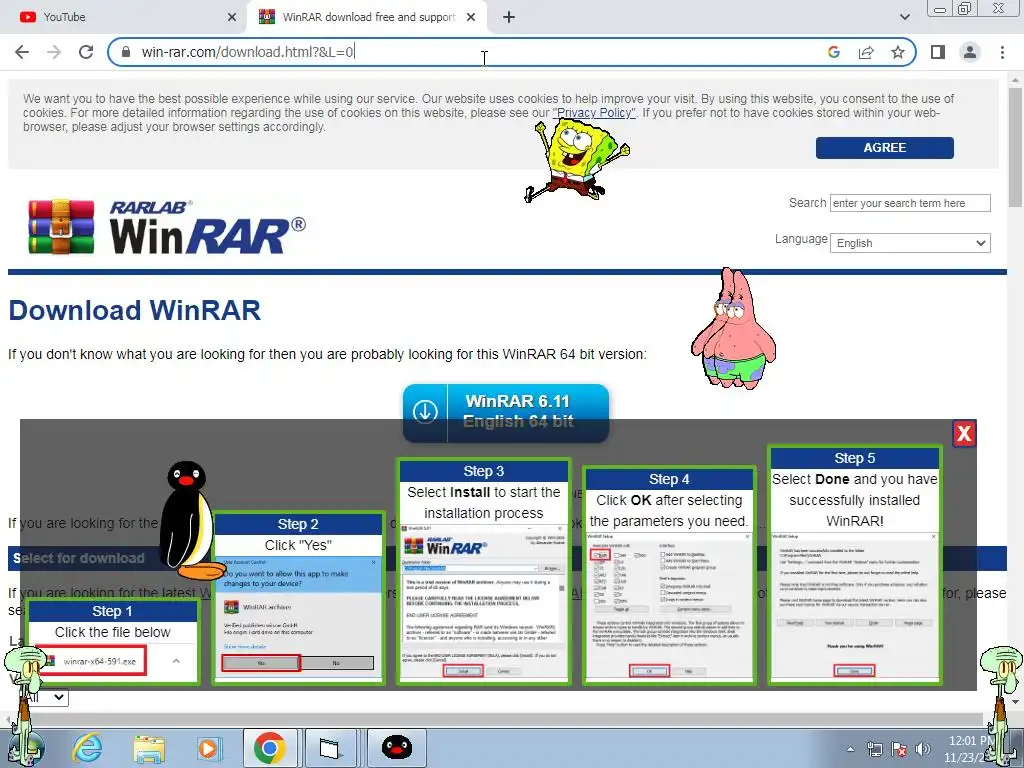1024x768 pixels.
Task: Expand the Language dropdown set to English
Action: click(x=910, y=243)
